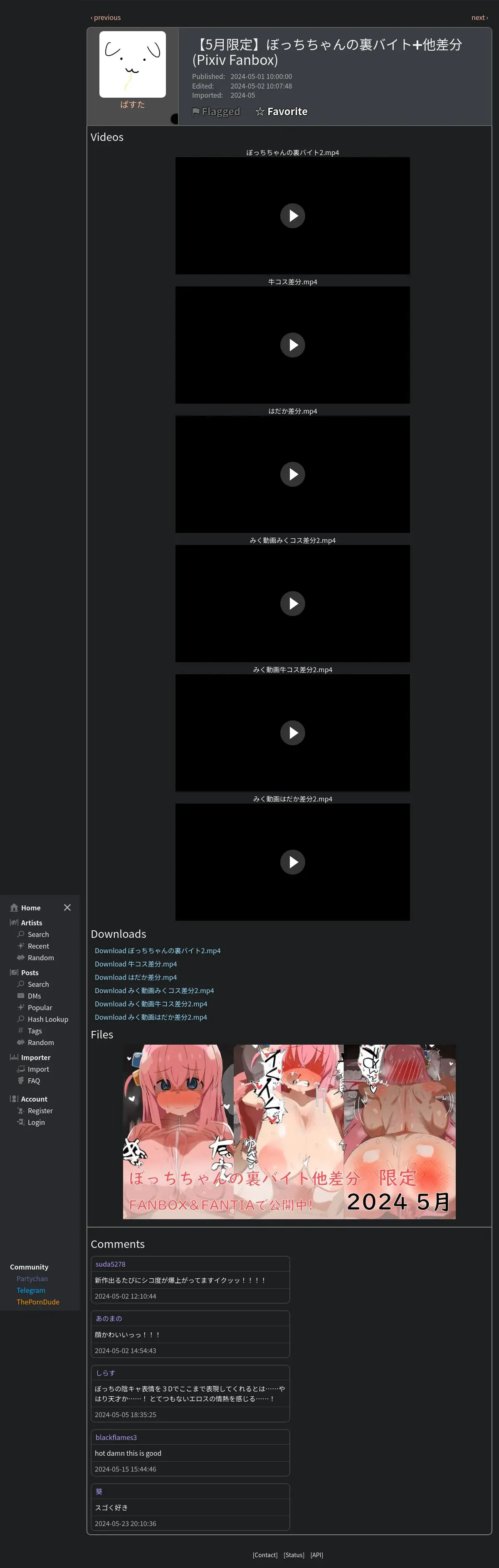Open the Hash Lookup menu item
The image size is (499, 1568).
(47, 1019)
